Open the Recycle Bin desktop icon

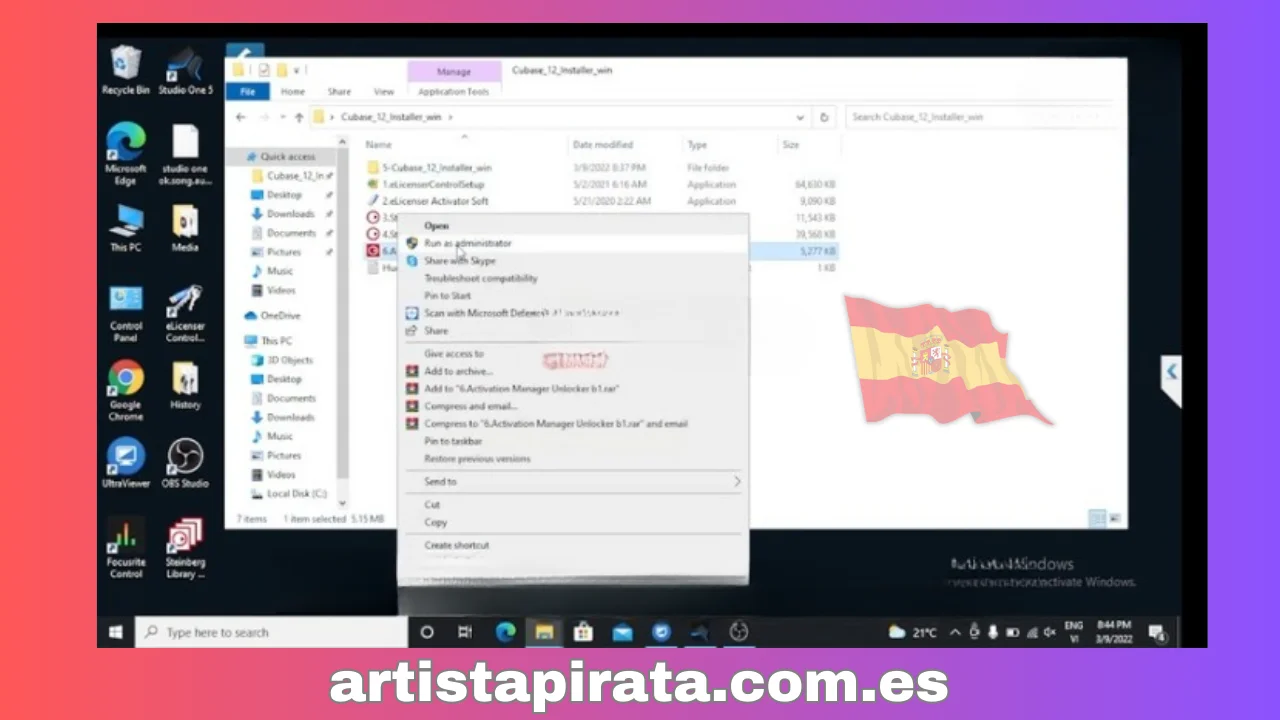(x=126, y=70)
